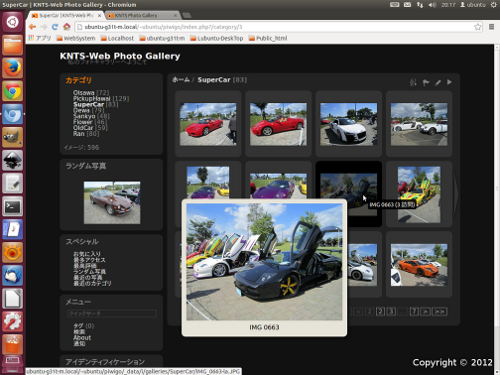Launch the Files manager from the dock
This screenshot has width=500, height=375.
pos(13,45)
